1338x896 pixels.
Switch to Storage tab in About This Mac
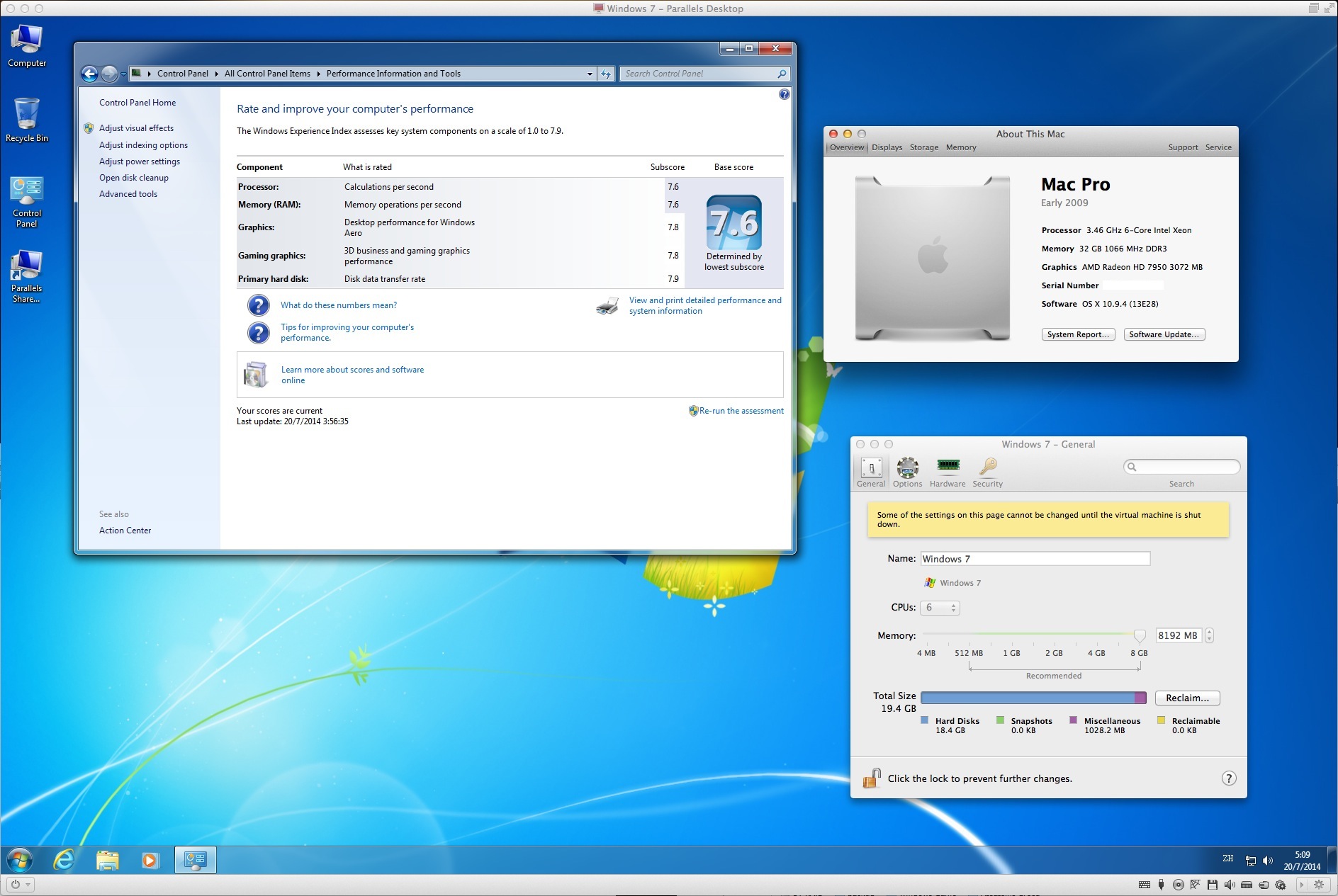point(923,147)
